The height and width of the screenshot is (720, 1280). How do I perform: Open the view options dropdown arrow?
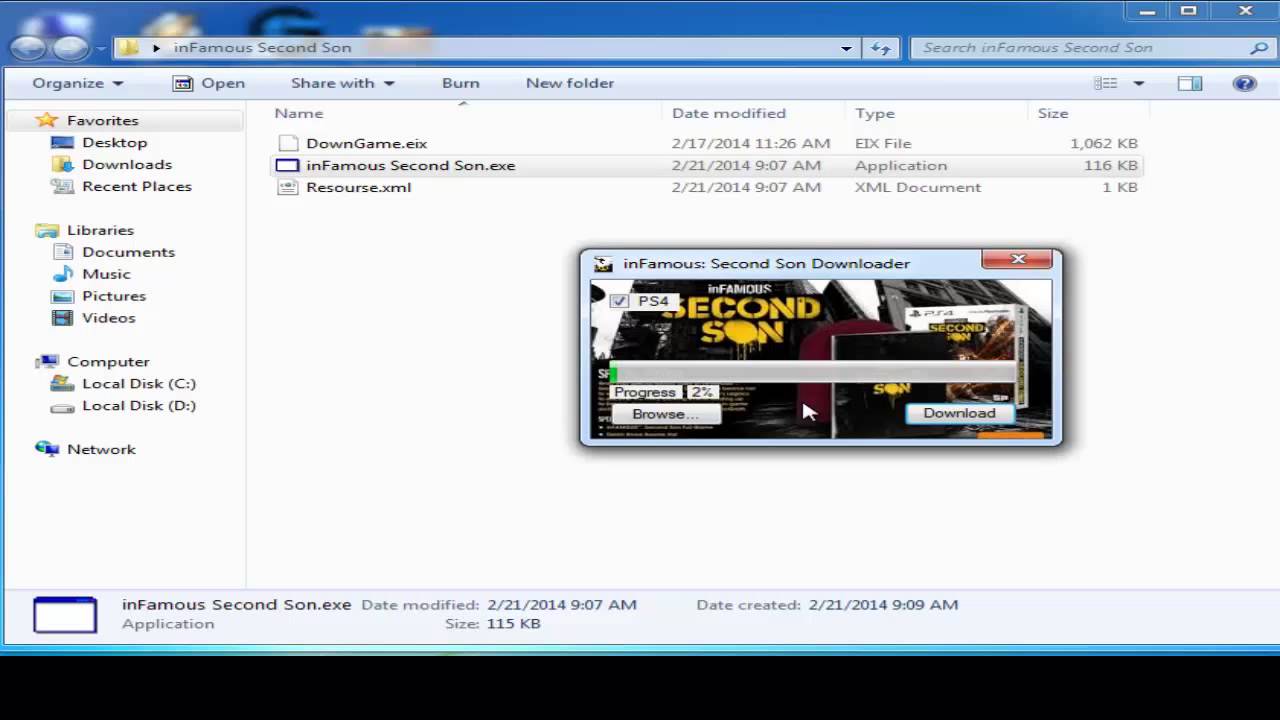1138,83
